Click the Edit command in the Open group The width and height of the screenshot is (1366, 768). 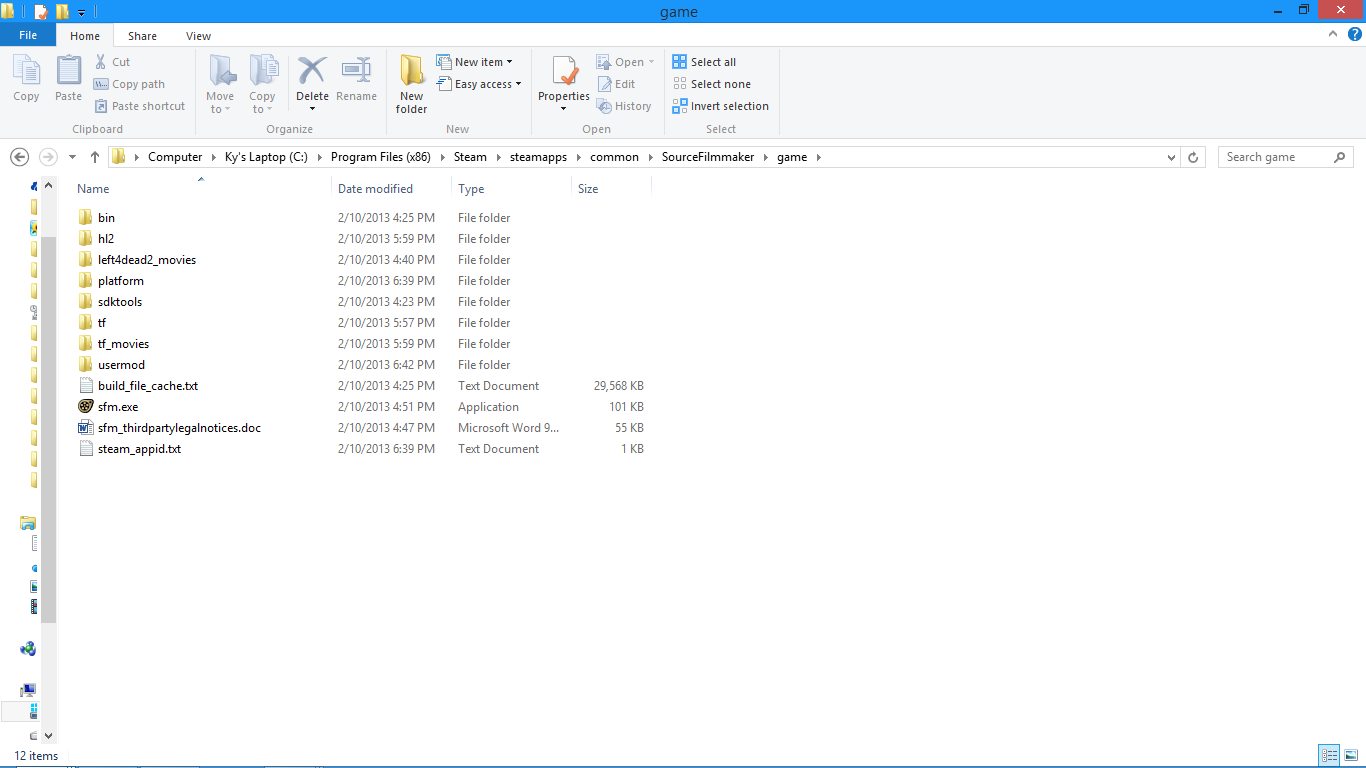(x=616, y=84)
